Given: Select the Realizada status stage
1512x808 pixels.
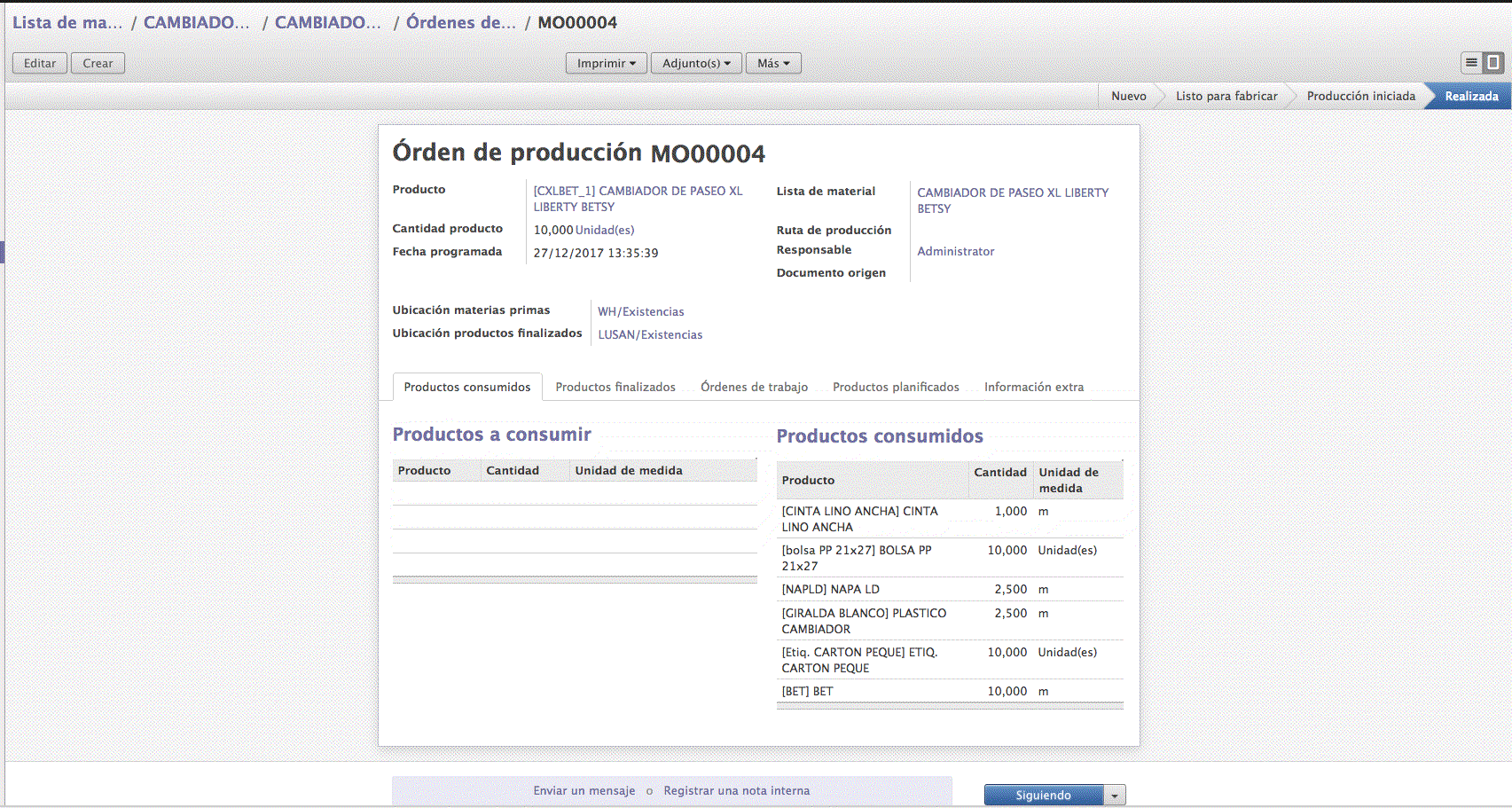Looking at the screenshot, I should [x=1470, y=96].
